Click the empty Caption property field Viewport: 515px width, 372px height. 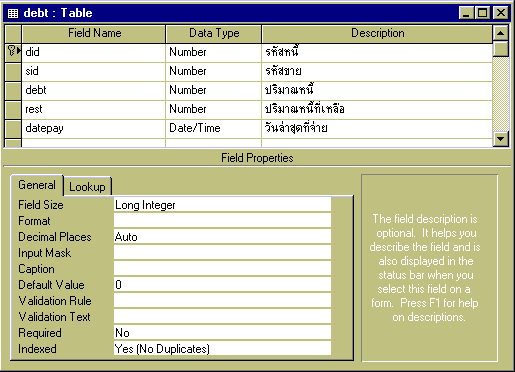(x=222, y=269)
